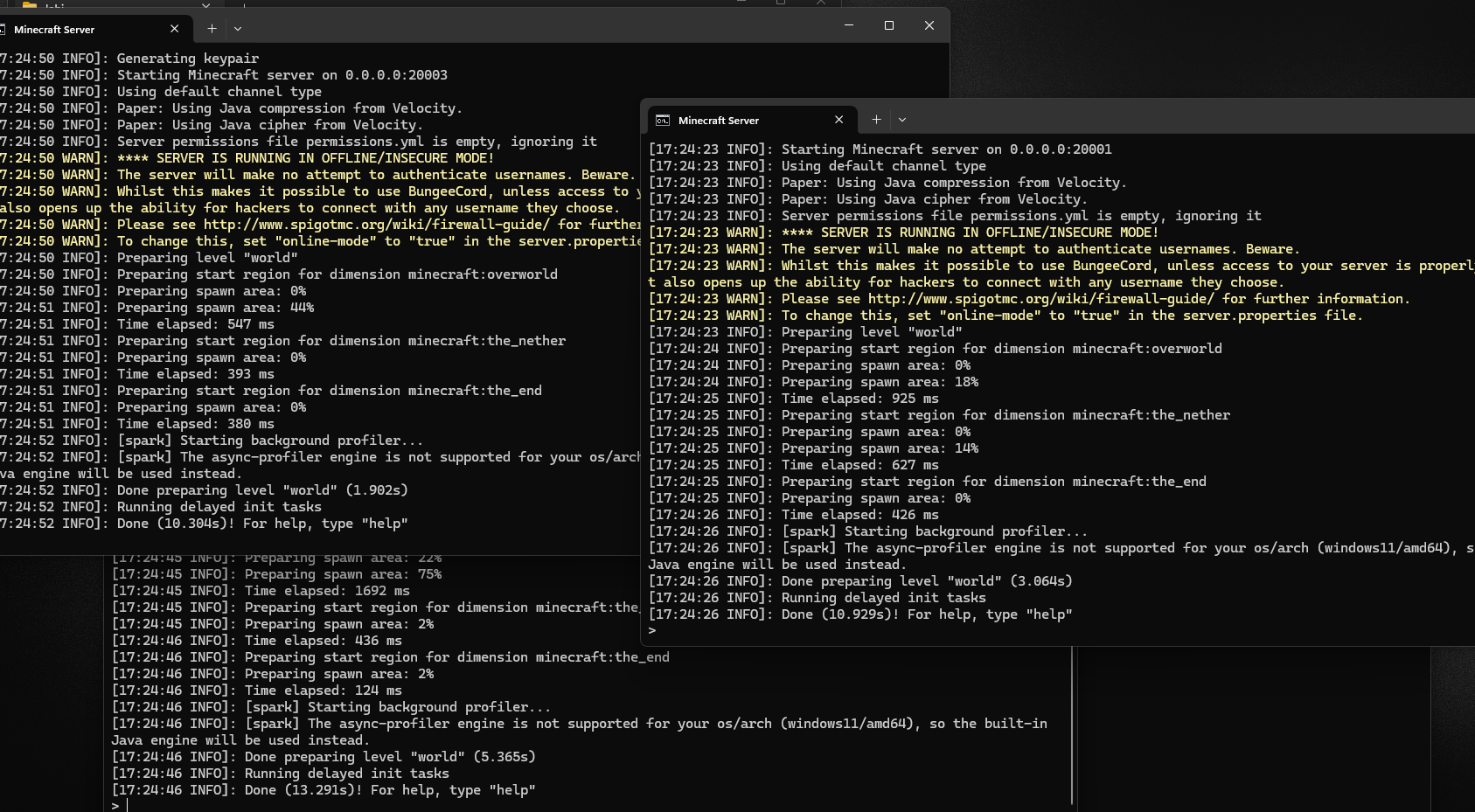Open spigotmc firewall-guide link in port 20001 window
The image size is (1475, 812).
(1040, 299)
